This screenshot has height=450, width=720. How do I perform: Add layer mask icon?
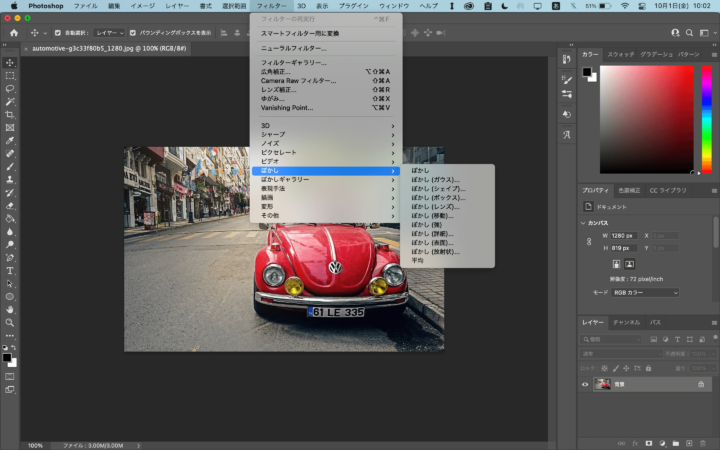[649, 443]
